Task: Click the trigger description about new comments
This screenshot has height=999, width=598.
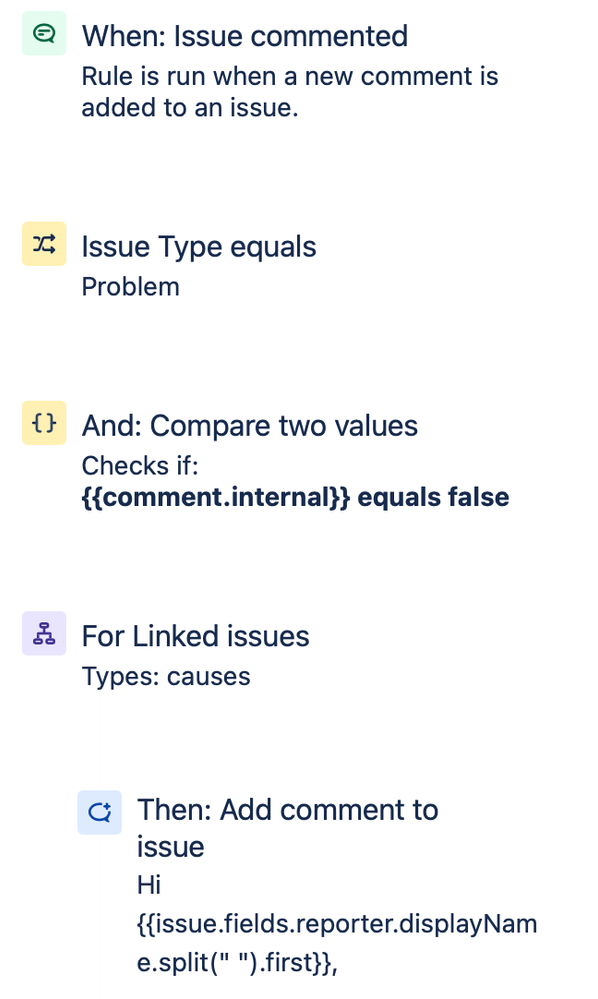Action: pyautogui.click(x=290, y=91)
